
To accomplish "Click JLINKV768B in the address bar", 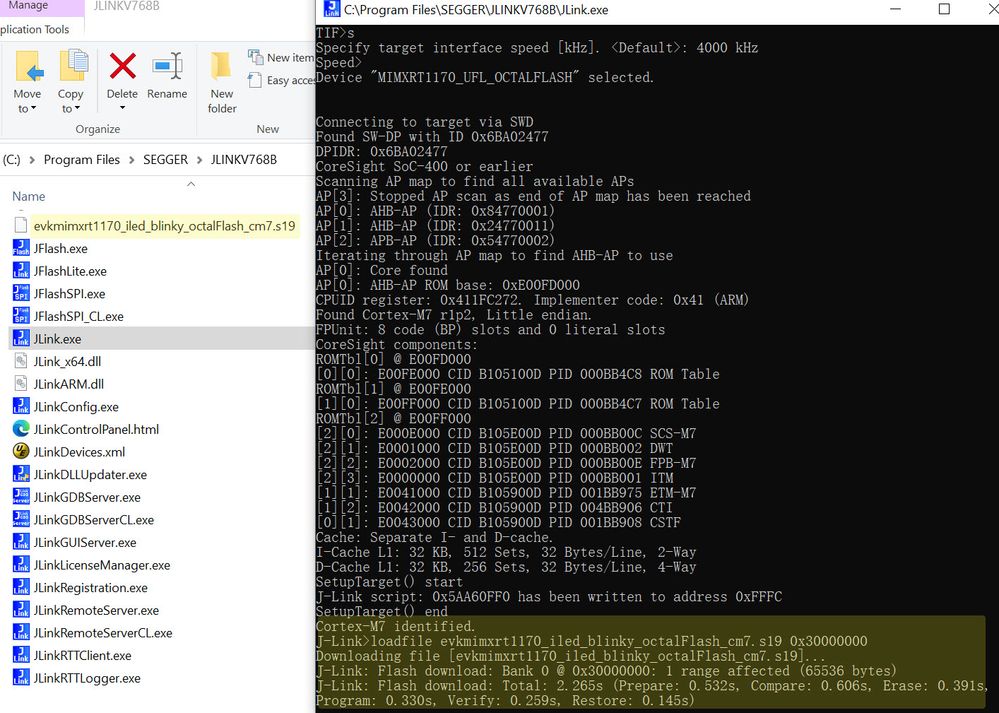I will pyautogui.click(x=244, y=160).
